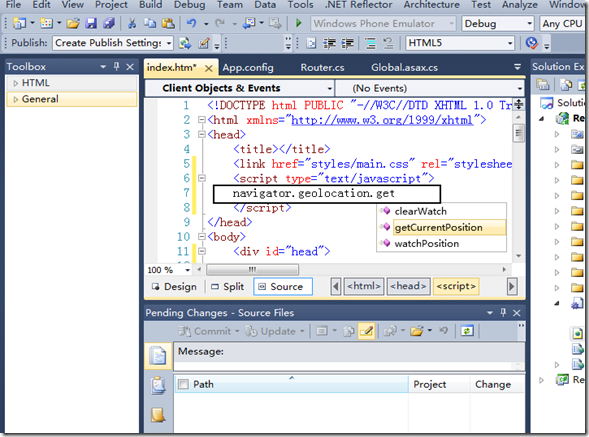The width and height of the screenshot is (589, 437).
Task: Cut selection using scissors icon
Action: pyautogui.click(x=132, y=24)
